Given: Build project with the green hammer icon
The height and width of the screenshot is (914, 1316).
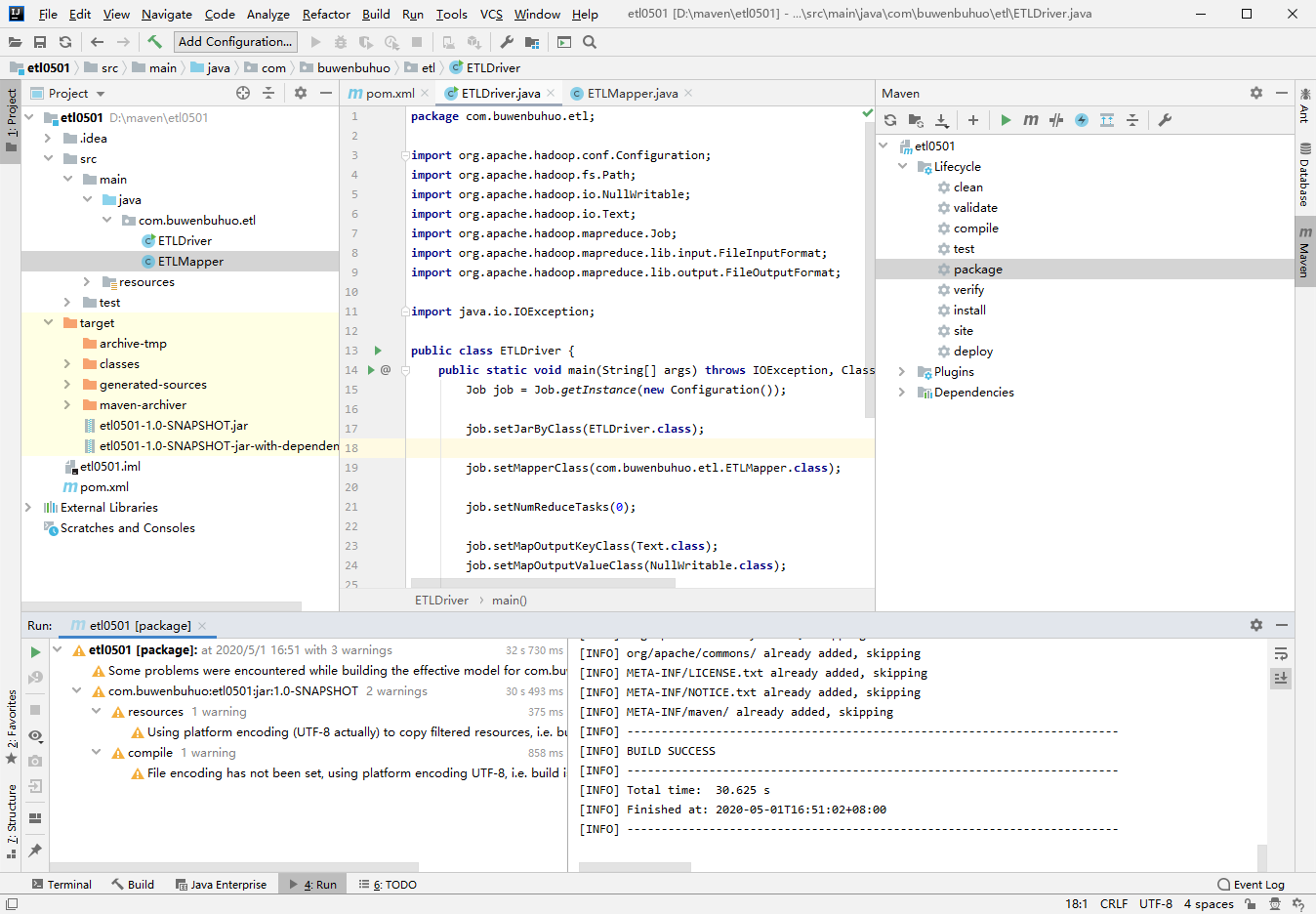Looking at the screenshot, I should click(154, 42).
